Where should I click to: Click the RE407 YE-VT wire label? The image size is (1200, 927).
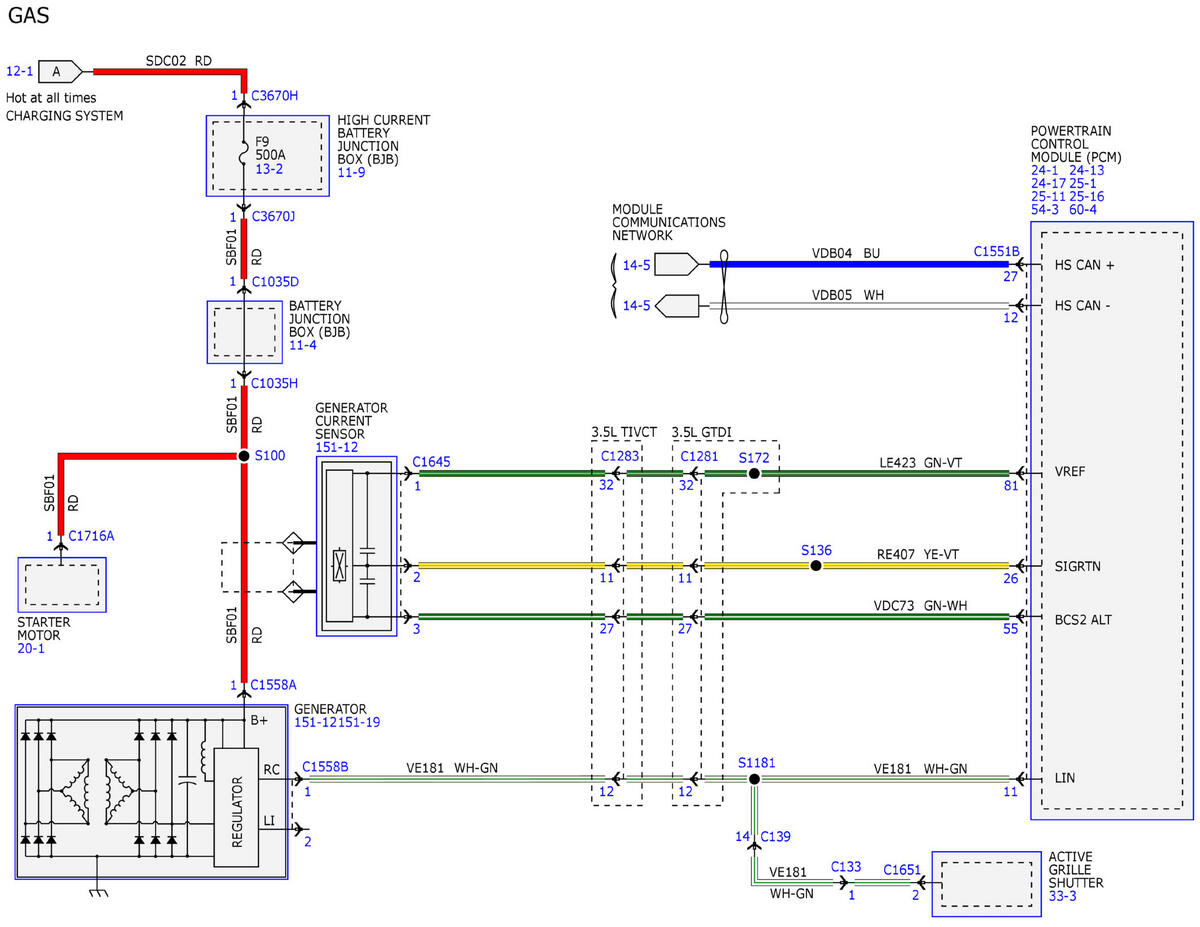917,556
